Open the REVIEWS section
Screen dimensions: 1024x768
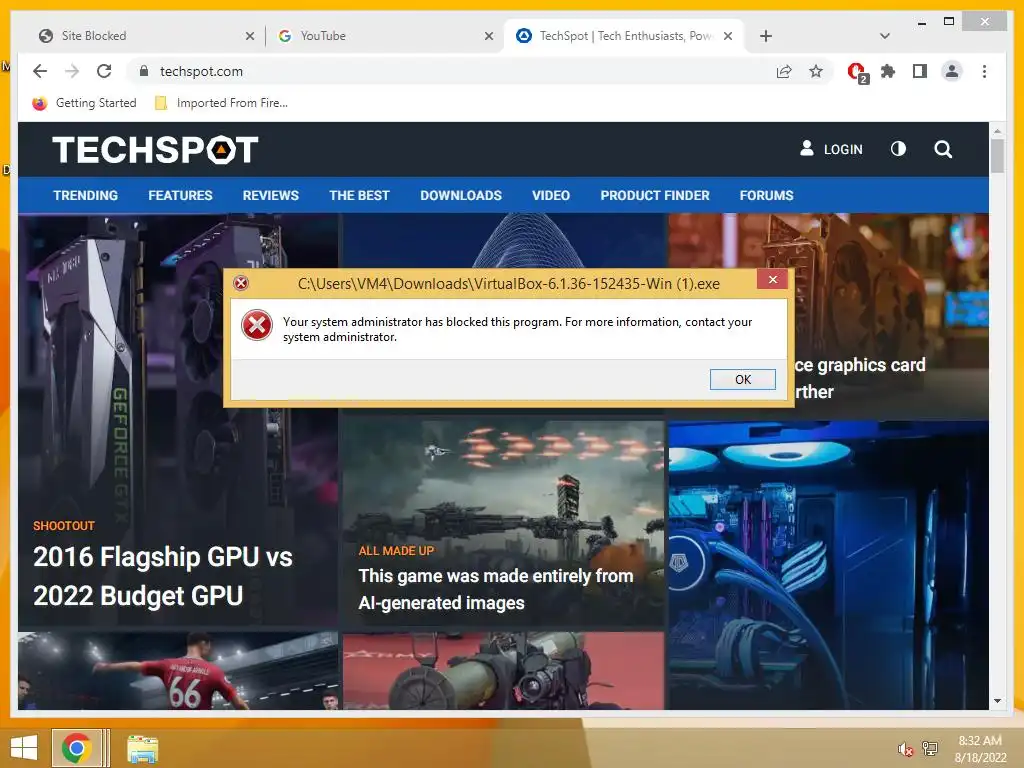(x=270, y=195)
